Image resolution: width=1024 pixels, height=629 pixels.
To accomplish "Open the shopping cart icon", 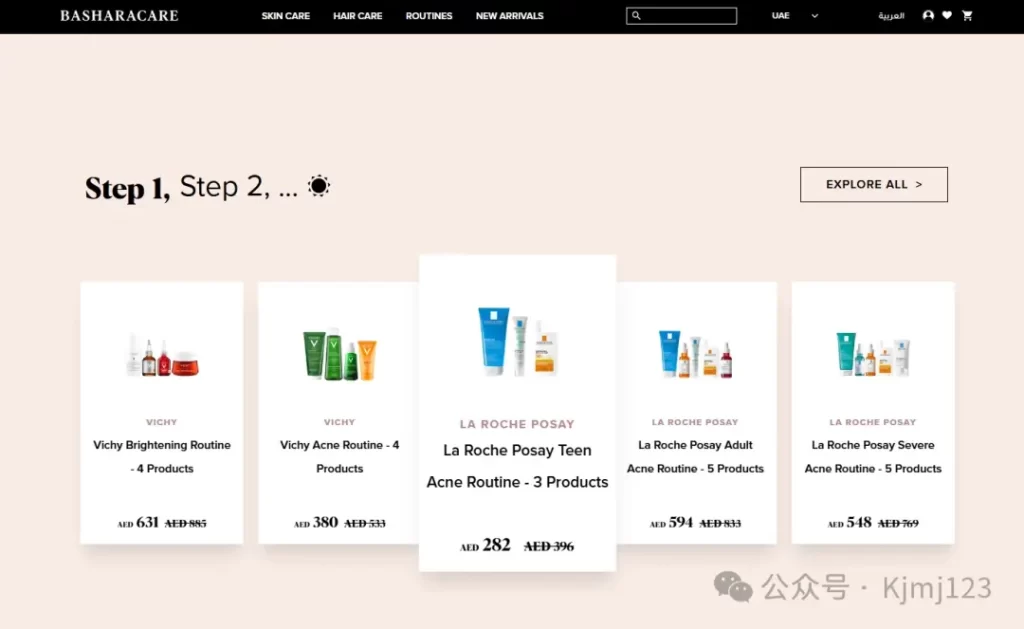I will 967,15.
